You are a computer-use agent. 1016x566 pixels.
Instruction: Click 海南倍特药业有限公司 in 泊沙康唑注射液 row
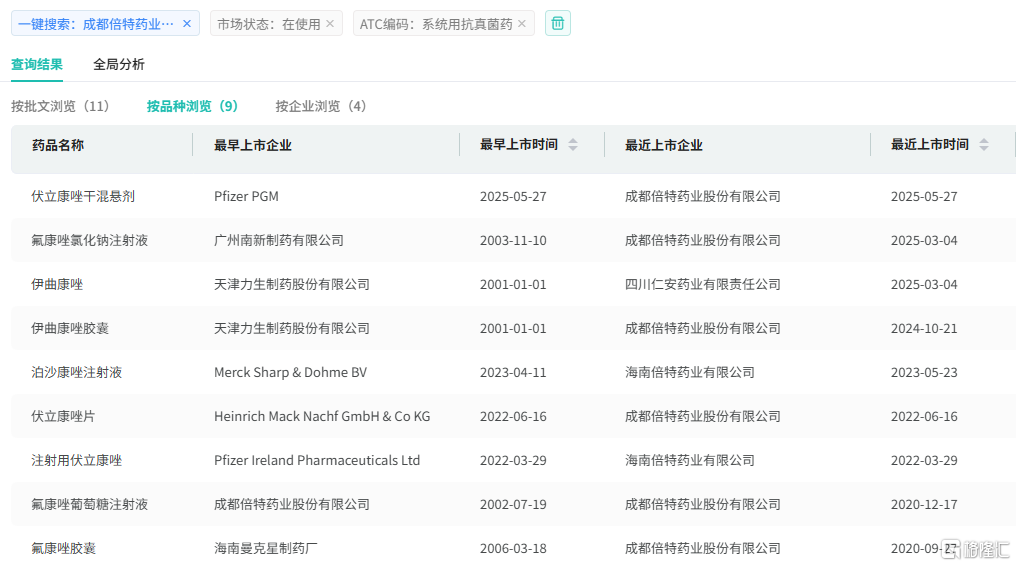pos(689,372)
